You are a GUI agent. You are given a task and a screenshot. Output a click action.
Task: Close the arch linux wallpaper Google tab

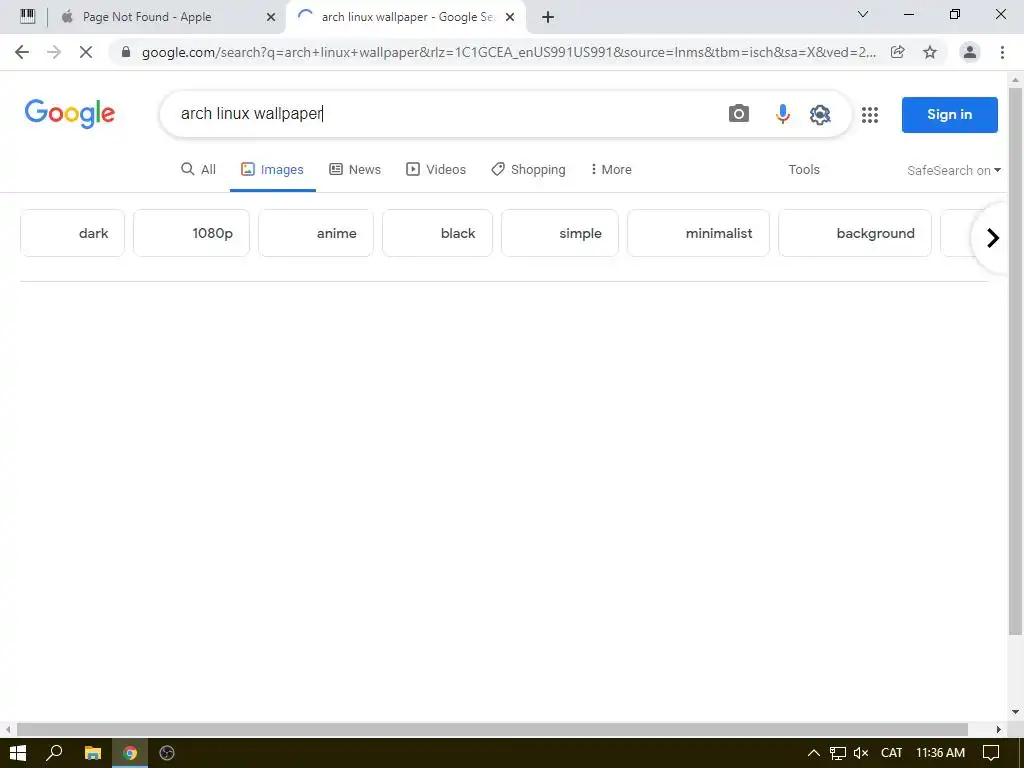tap(510, 17)
